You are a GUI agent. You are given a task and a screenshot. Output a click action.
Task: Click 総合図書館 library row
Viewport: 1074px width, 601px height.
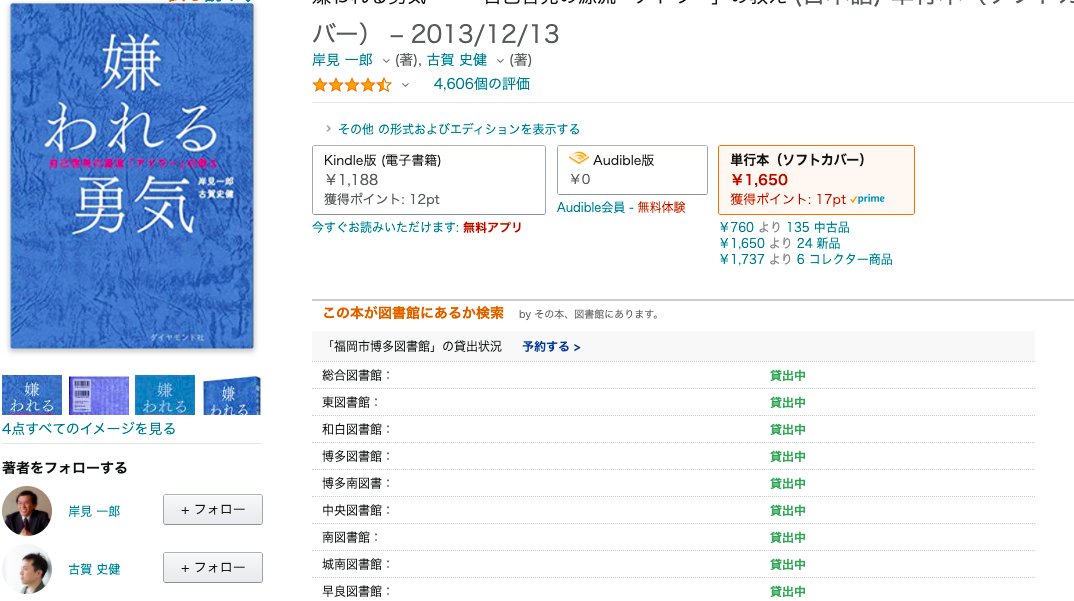673,376
